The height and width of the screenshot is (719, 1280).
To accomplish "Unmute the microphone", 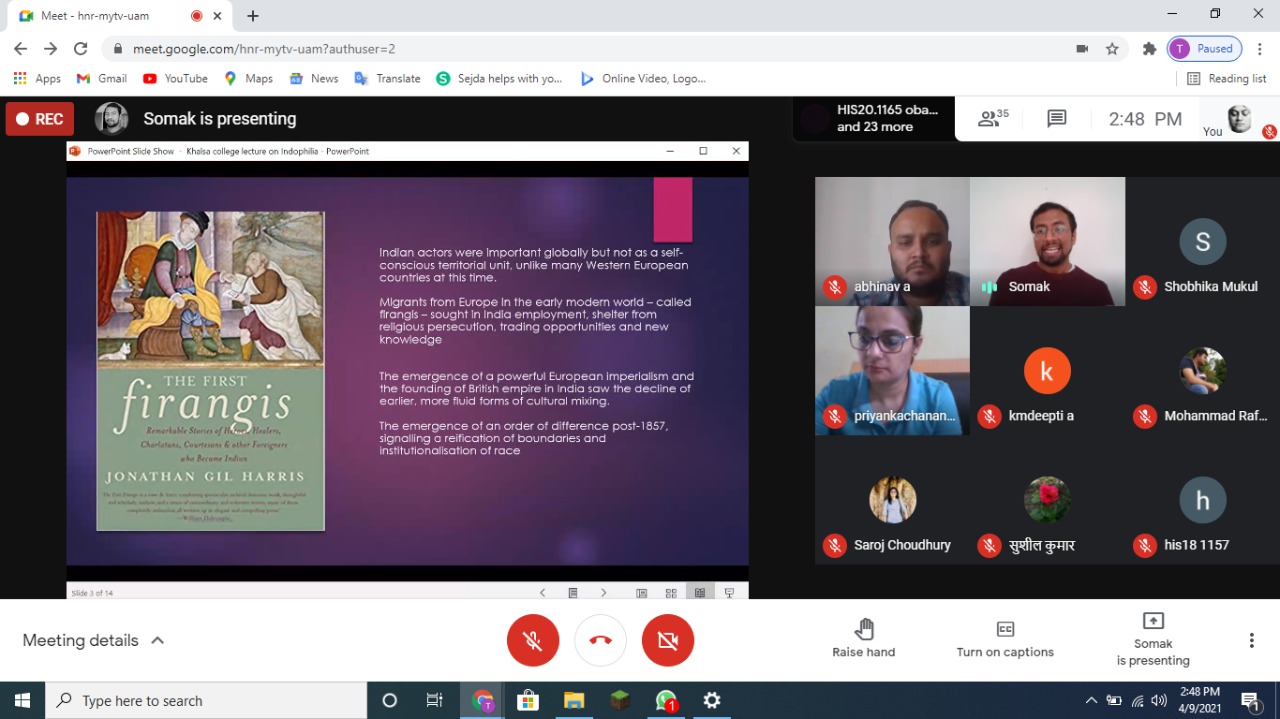I will click(x=532, y=641).
